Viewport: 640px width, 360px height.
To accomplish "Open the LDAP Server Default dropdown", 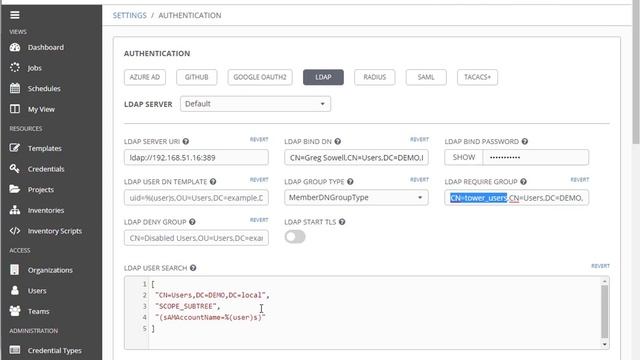I will (255, 104).
